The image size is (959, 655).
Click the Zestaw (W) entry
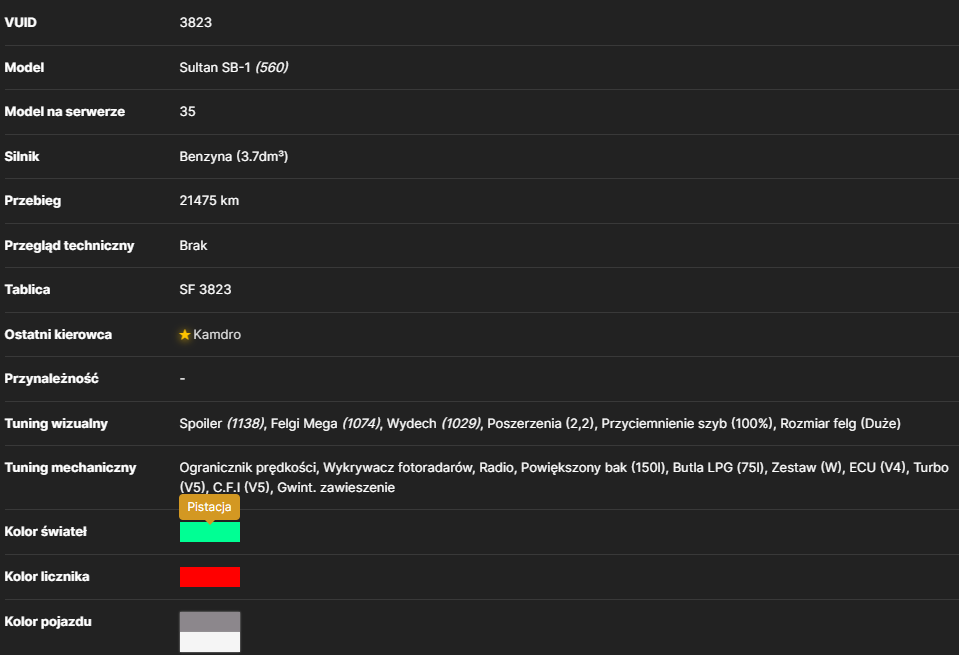tap(807, 468)
